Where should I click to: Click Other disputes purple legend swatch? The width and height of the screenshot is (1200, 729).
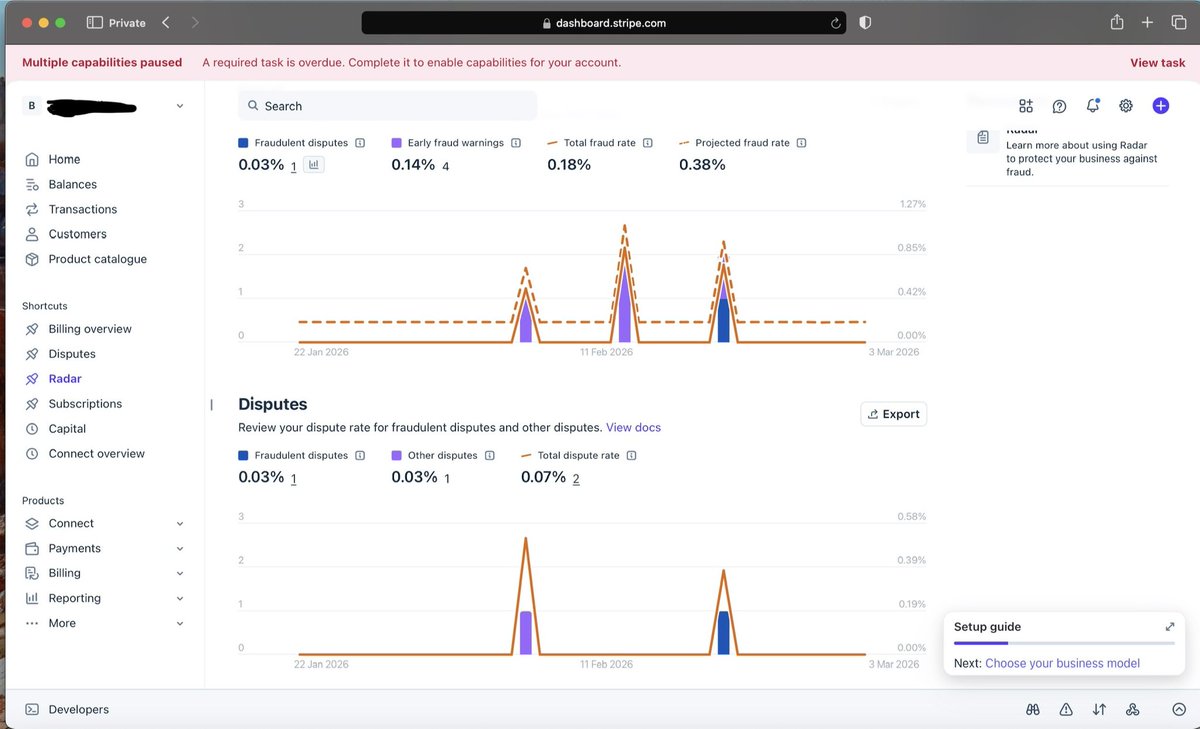click(397, 455)
